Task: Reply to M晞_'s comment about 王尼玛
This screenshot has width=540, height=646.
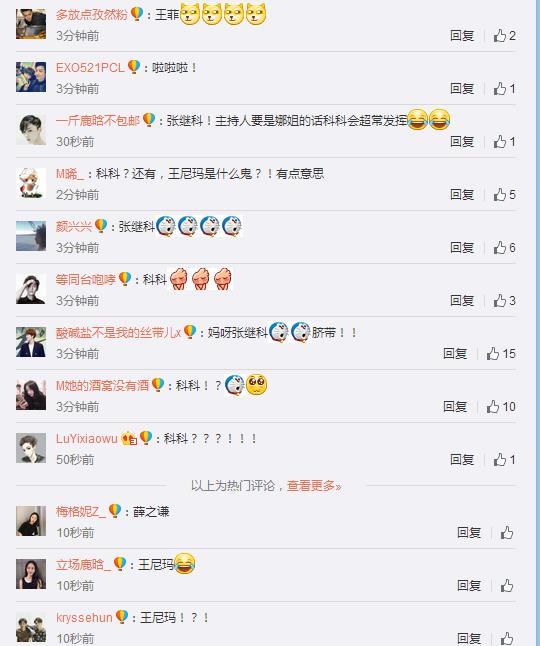Action: [x=462, y=194]
